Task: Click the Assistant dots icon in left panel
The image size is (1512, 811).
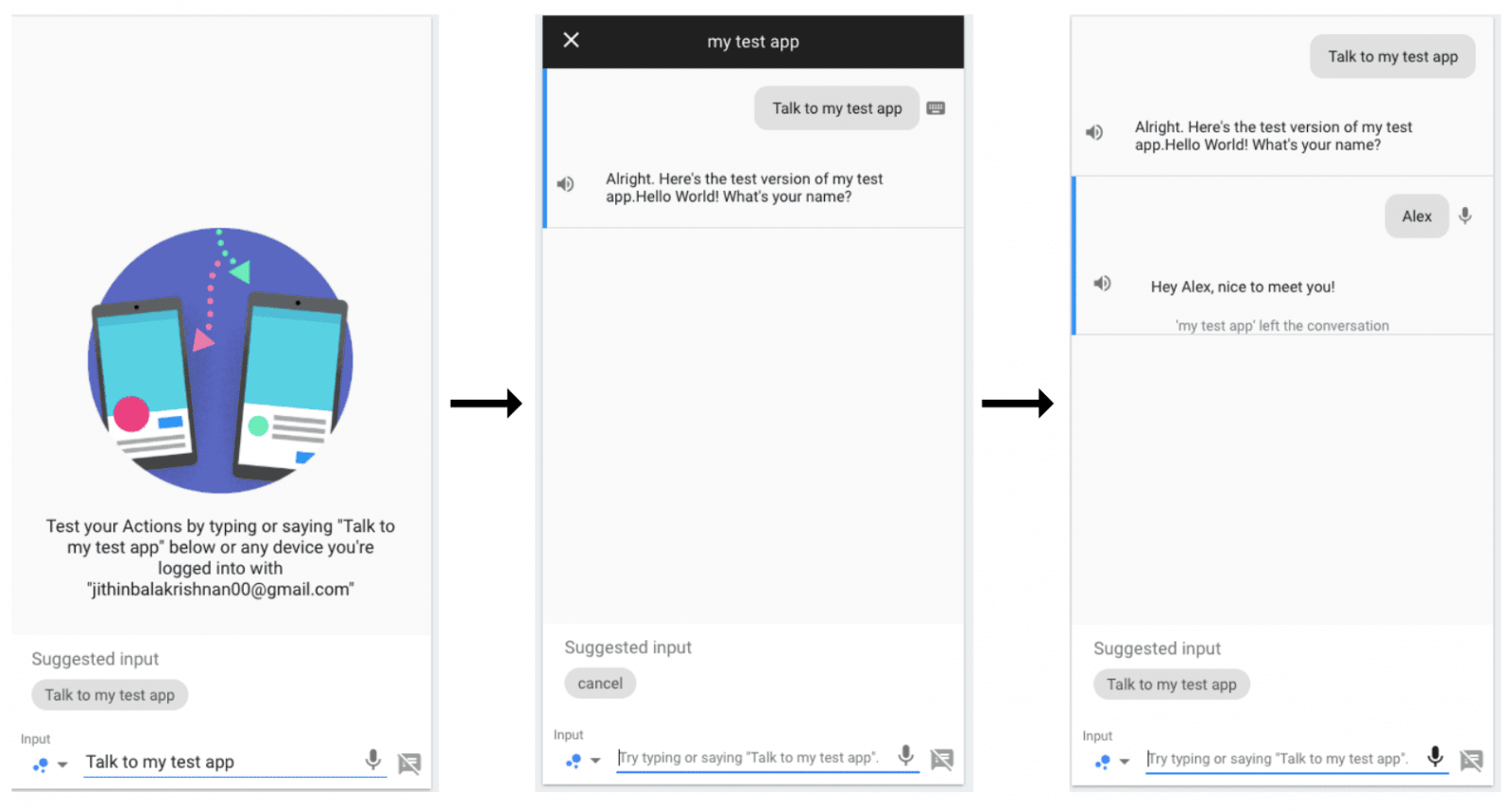Action: tap(40, 765)
